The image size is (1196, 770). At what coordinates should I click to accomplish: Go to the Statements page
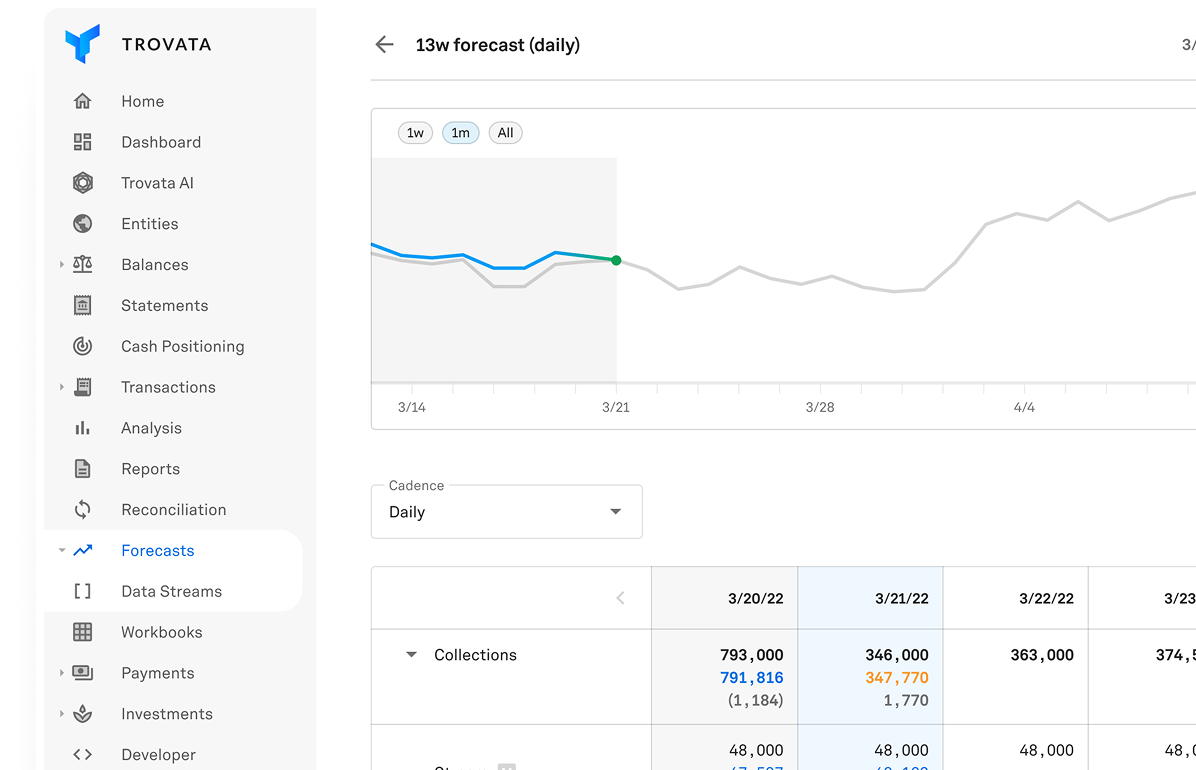164,305
